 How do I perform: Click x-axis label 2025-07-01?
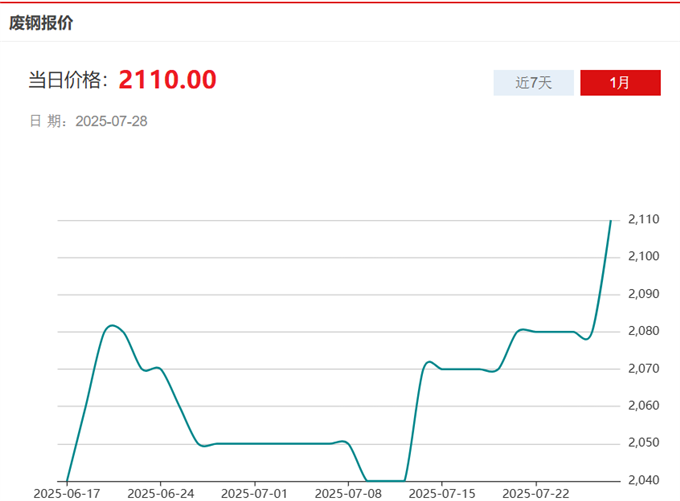[254, 493]
